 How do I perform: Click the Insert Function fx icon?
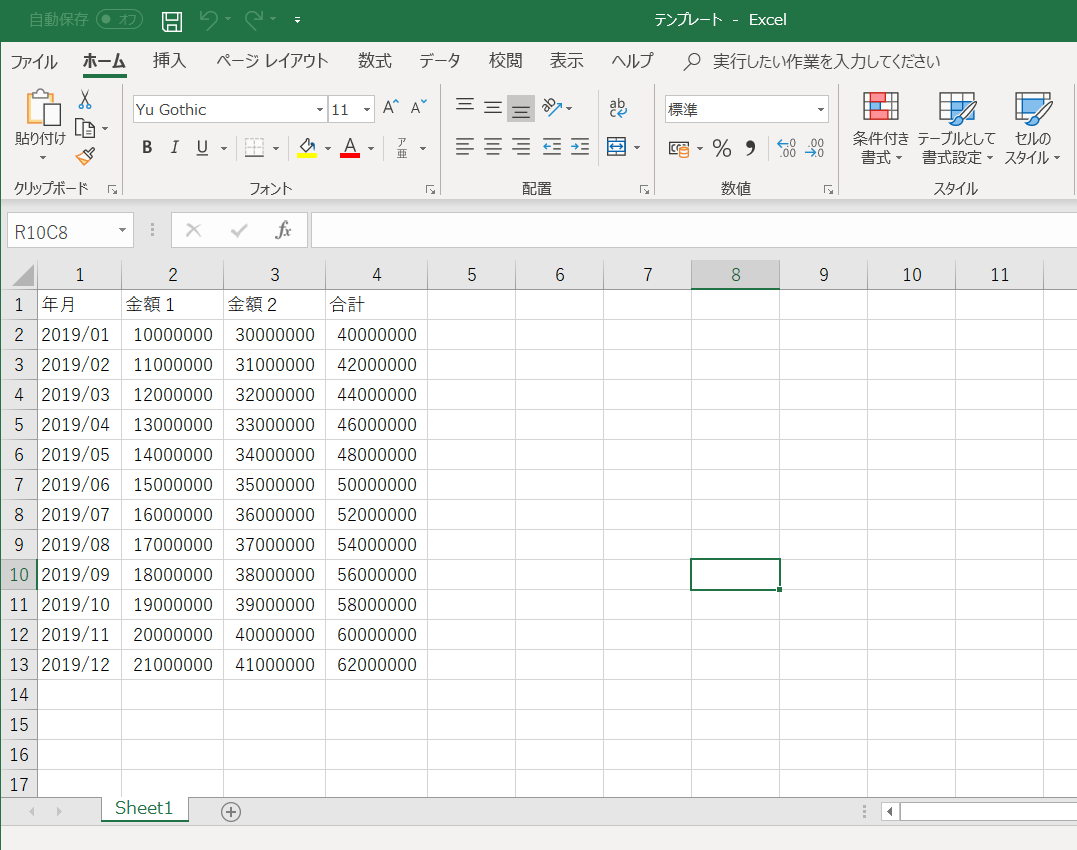tap(283, 230)
